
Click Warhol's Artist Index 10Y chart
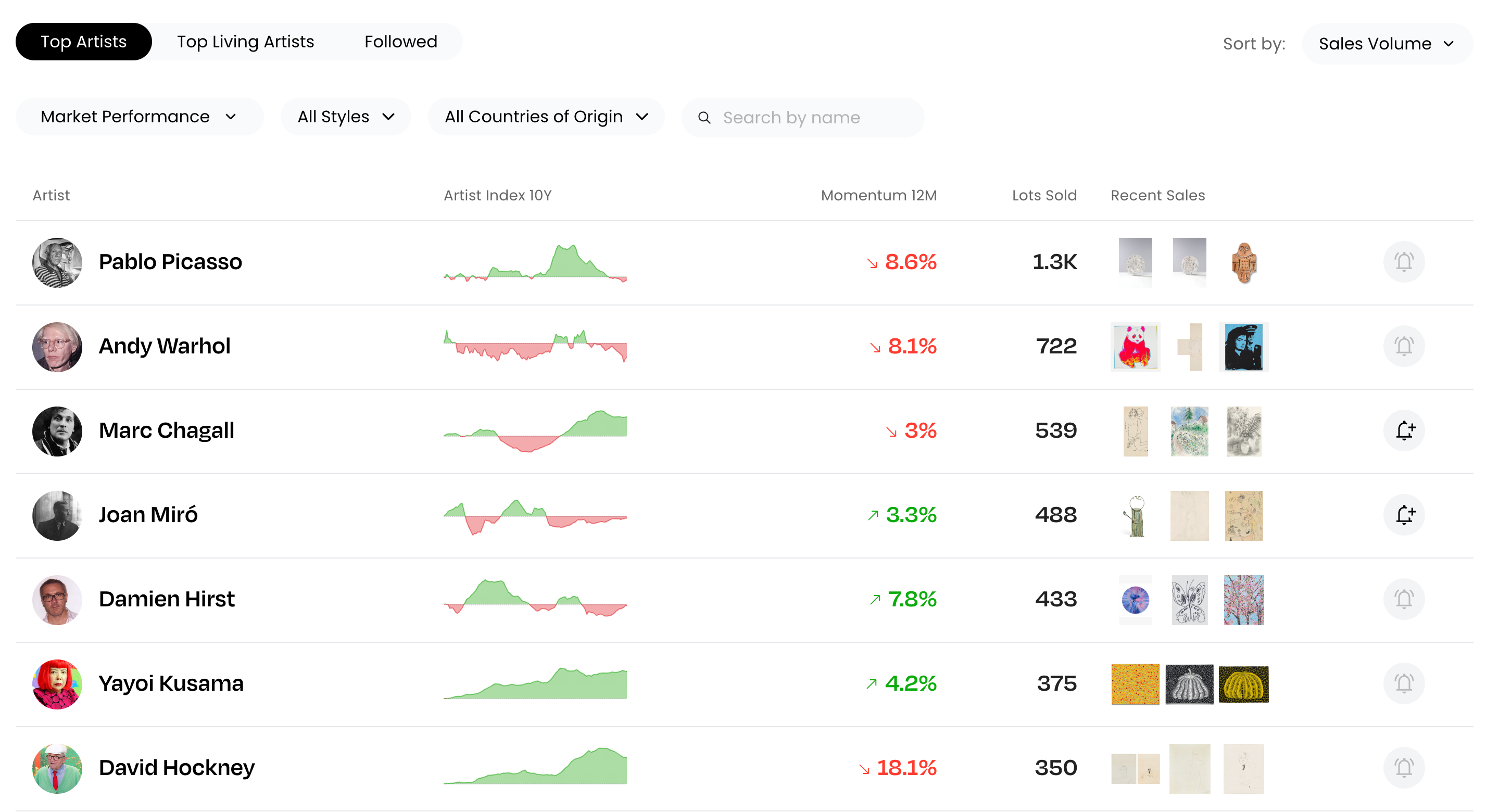[535, 346]
